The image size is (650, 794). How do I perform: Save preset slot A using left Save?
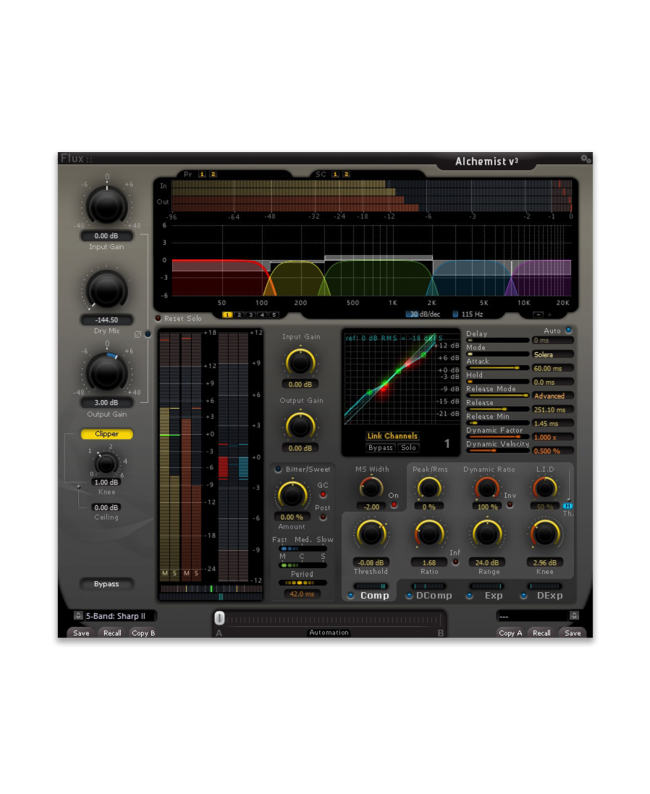81,633
